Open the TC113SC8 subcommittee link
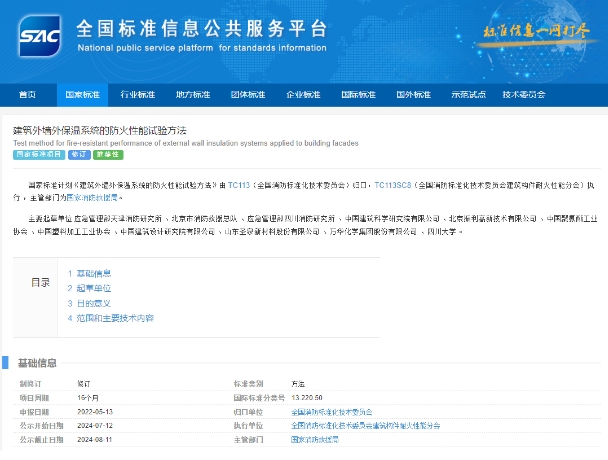The height and width of the screenshot is (460, 608). tap(392, 185)
